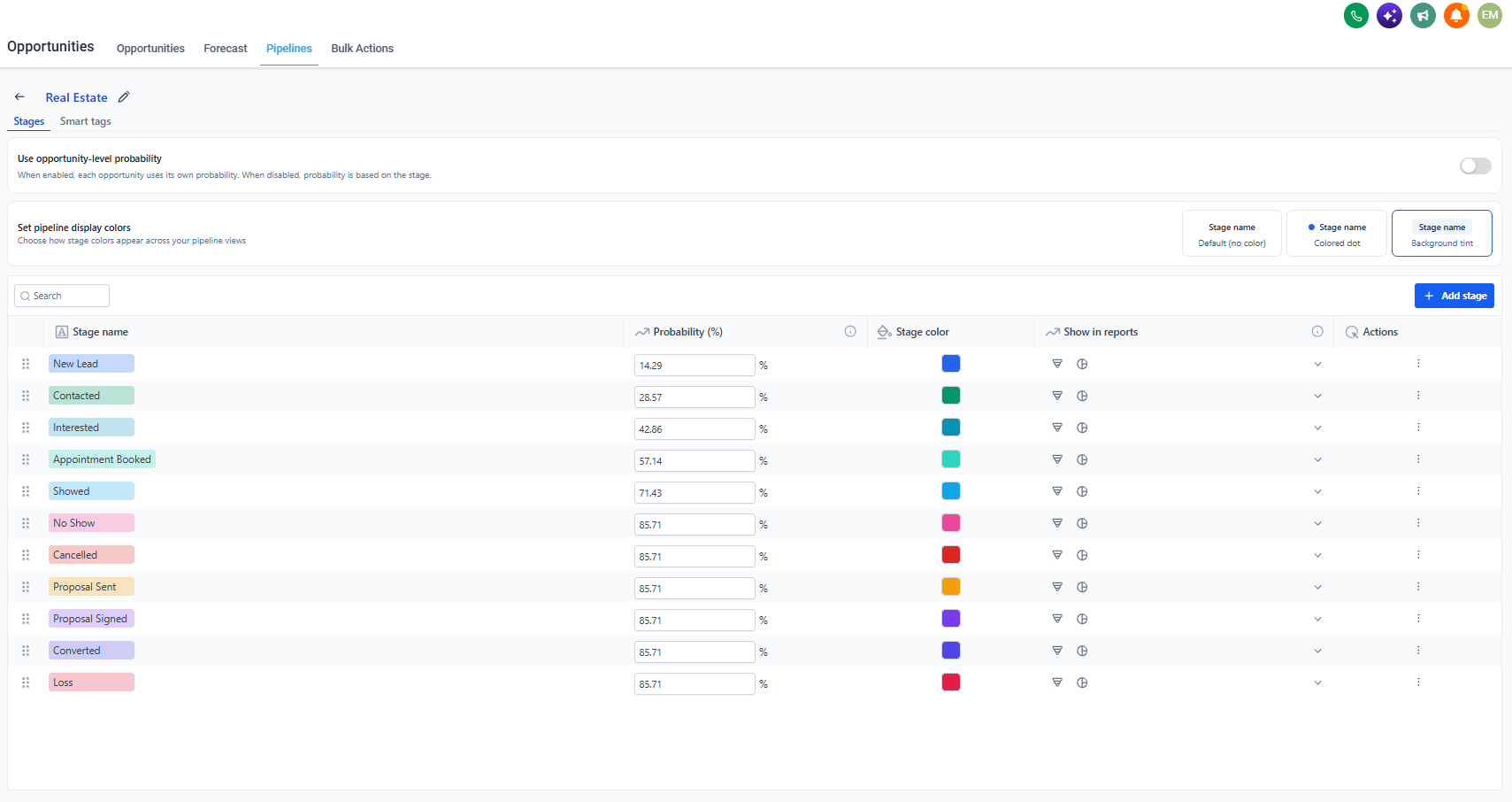This screenshot has width=1512, height=802.
Task: Click the Real Estate pipeline link
Action: [77, 97]
